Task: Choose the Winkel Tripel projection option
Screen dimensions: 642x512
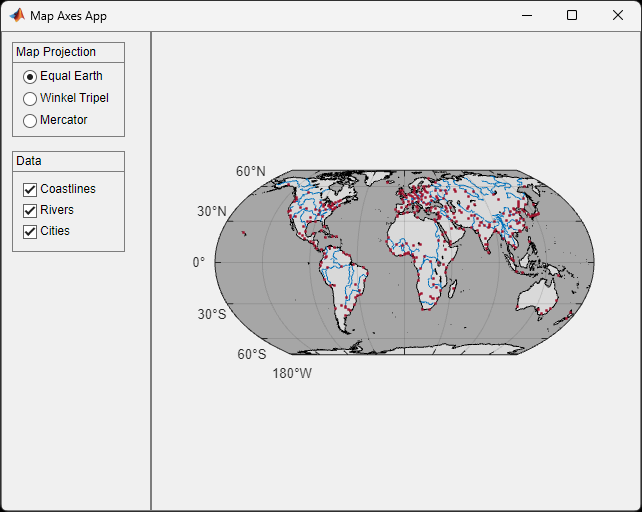Action: pyautogui.click(x=30, y=98)
